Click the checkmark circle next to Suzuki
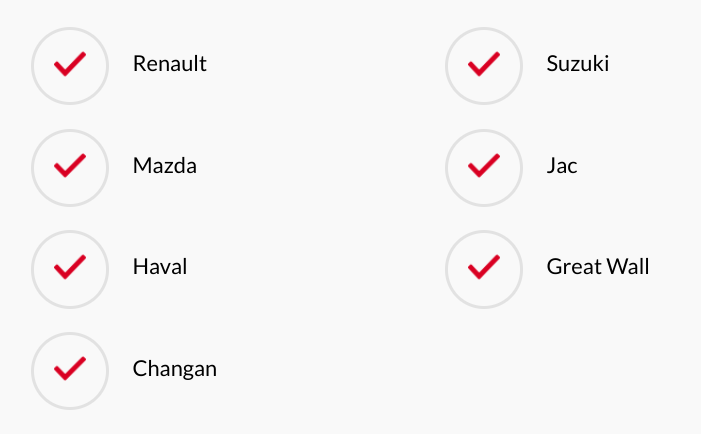The image size is (701, 434). [x=484, y=66]
